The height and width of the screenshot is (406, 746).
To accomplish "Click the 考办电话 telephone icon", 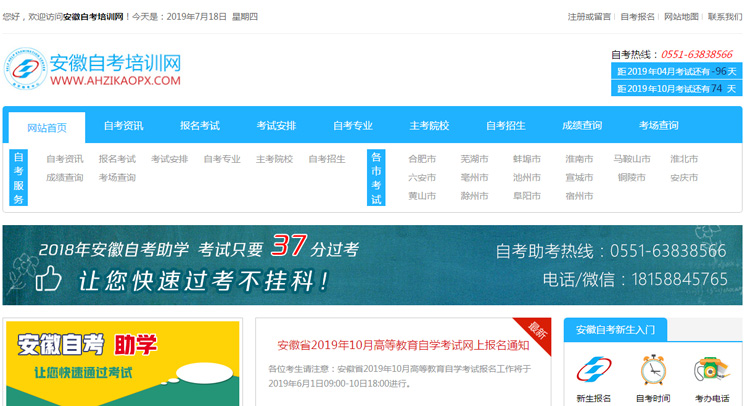I will (711, 372).
